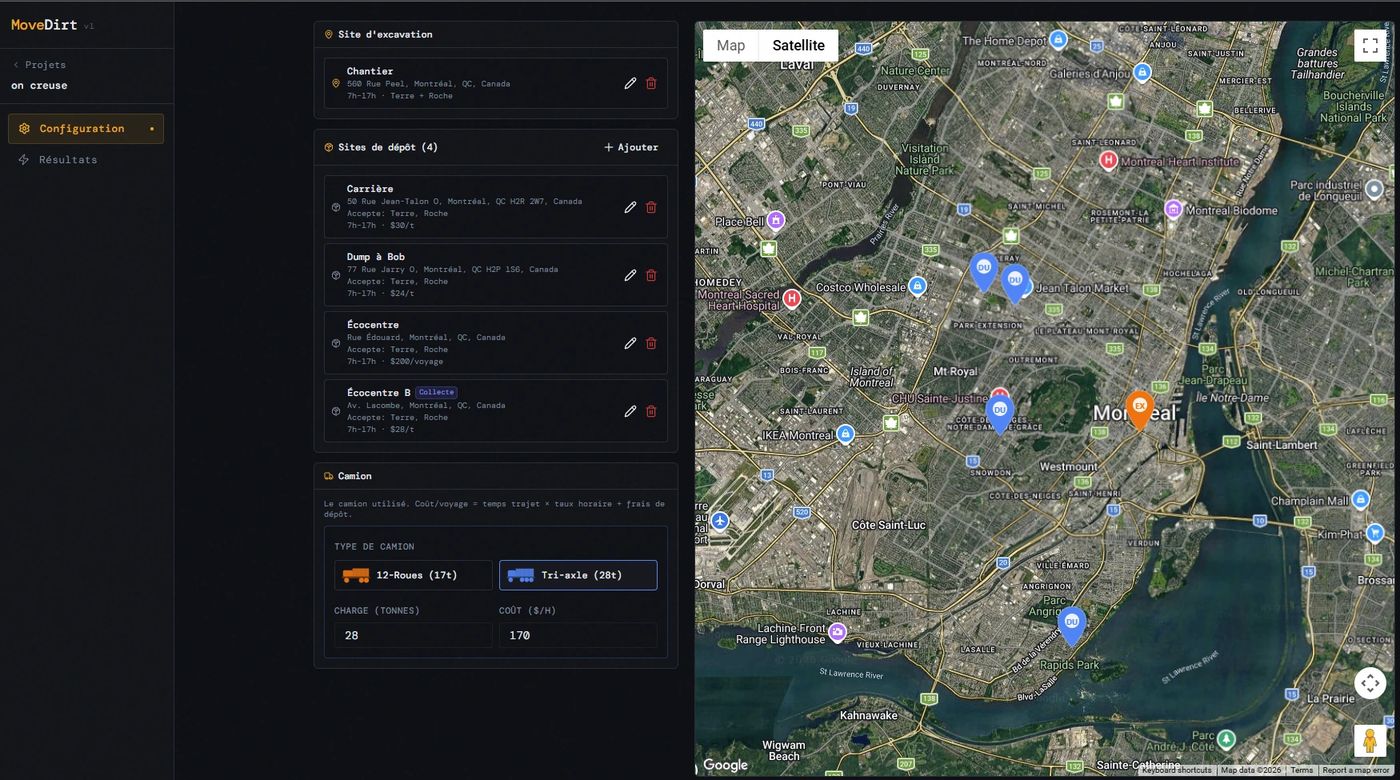Edit the Dump à Bob site
Viewport: 1400px width, 780px height.
[x=630, y=275]
